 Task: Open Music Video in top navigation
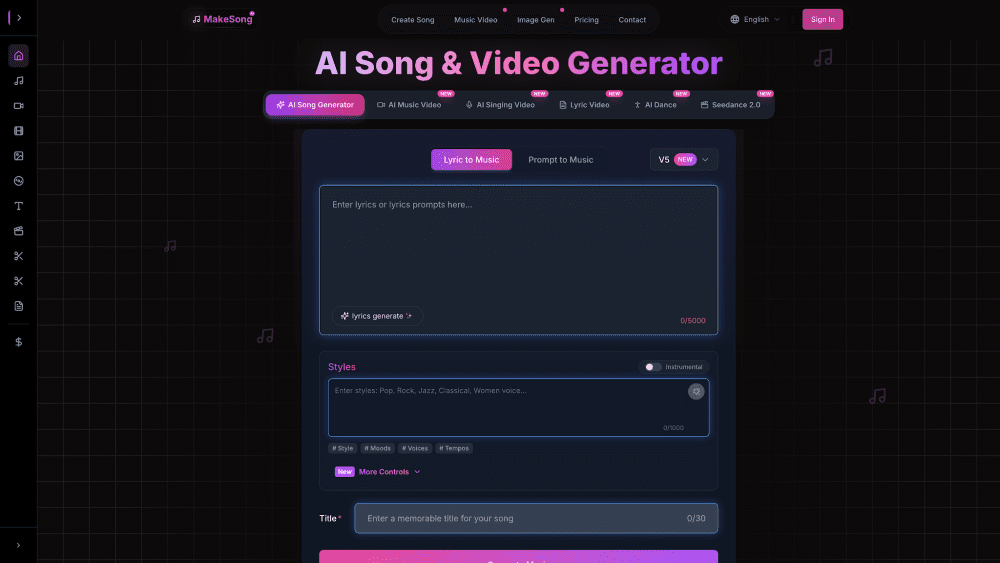click(476, 20)
